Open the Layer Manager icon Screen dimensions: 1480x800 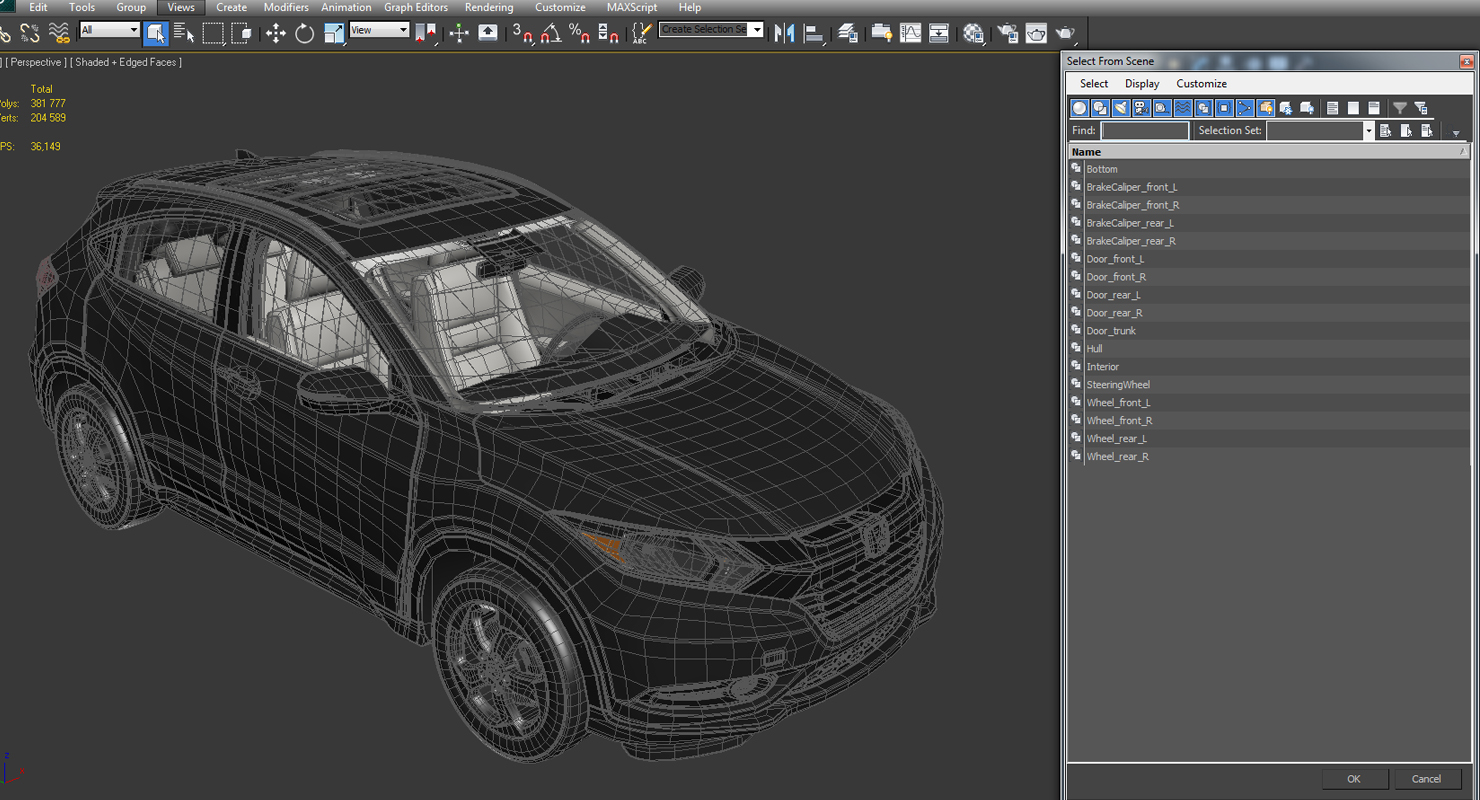pyautogui.click(x=847, y=33)
